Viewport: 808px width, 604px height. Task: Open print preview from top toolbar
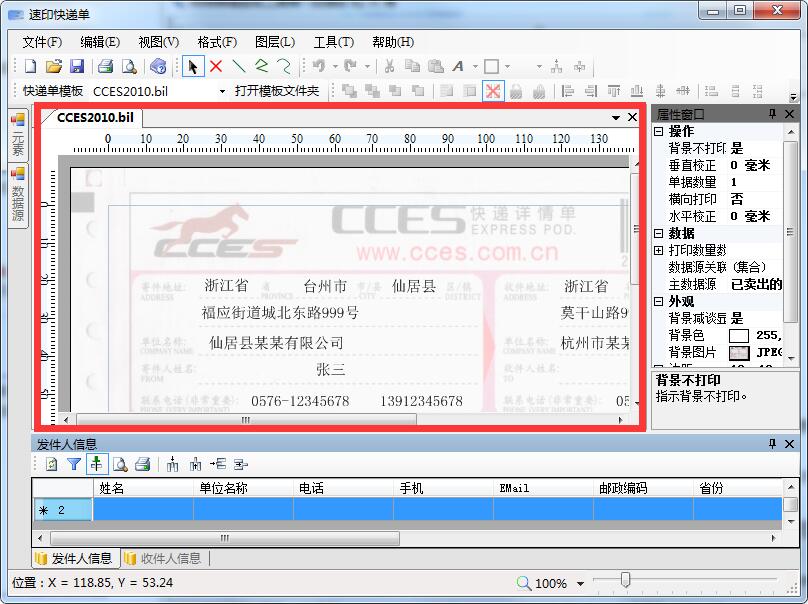click(x=129, y=67)
